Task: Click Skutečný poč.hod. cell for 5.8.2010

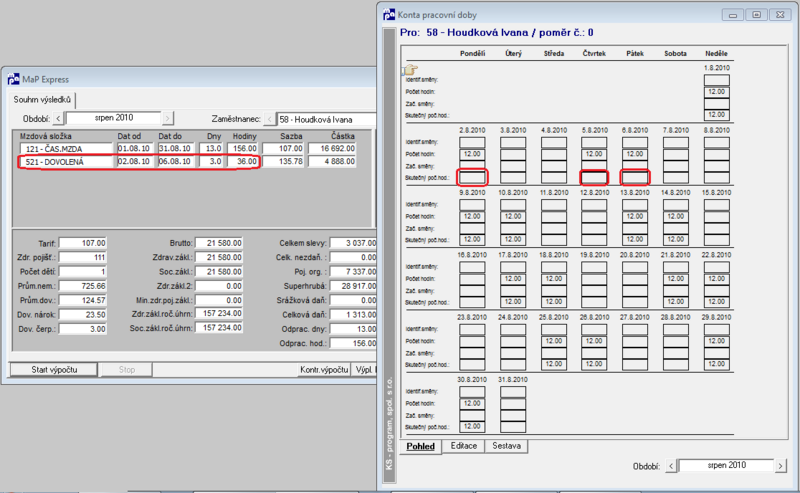Action: point(594,178)
